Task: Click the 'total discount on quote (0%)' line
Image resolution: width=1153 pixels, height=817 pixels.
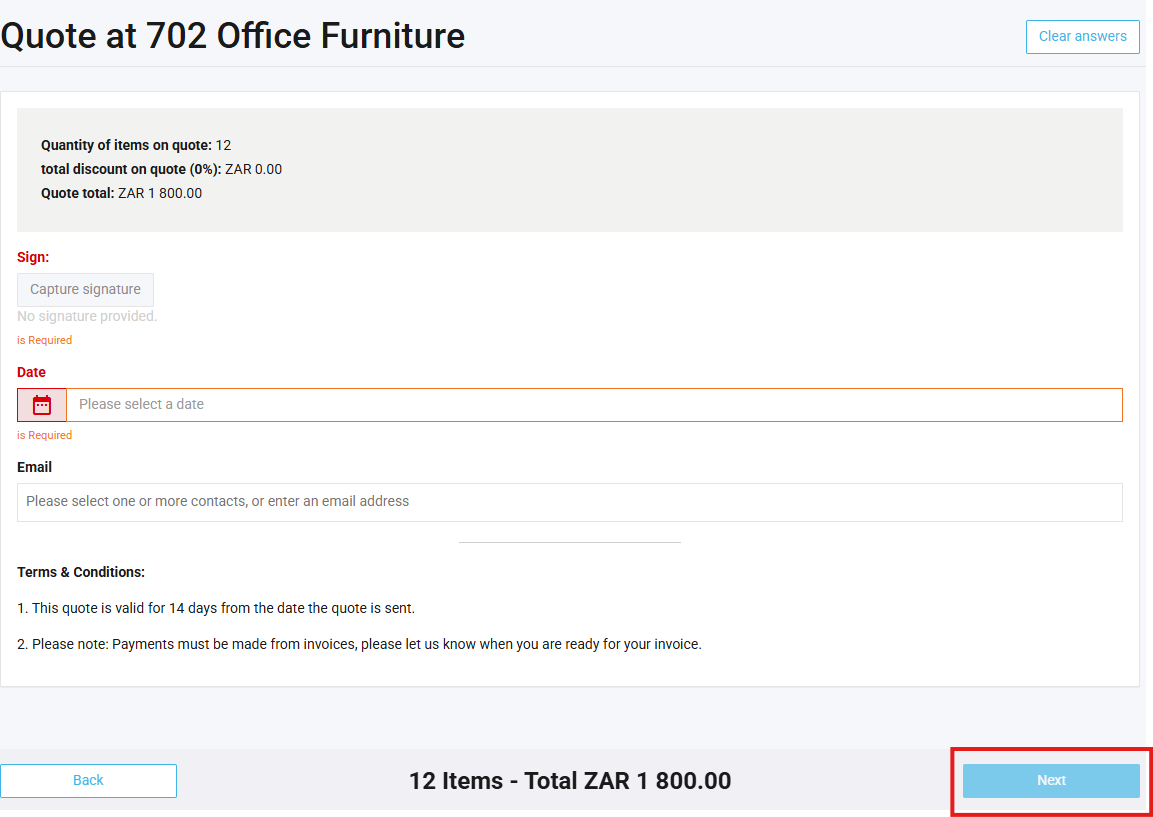Action: click(x=161, y=169)
